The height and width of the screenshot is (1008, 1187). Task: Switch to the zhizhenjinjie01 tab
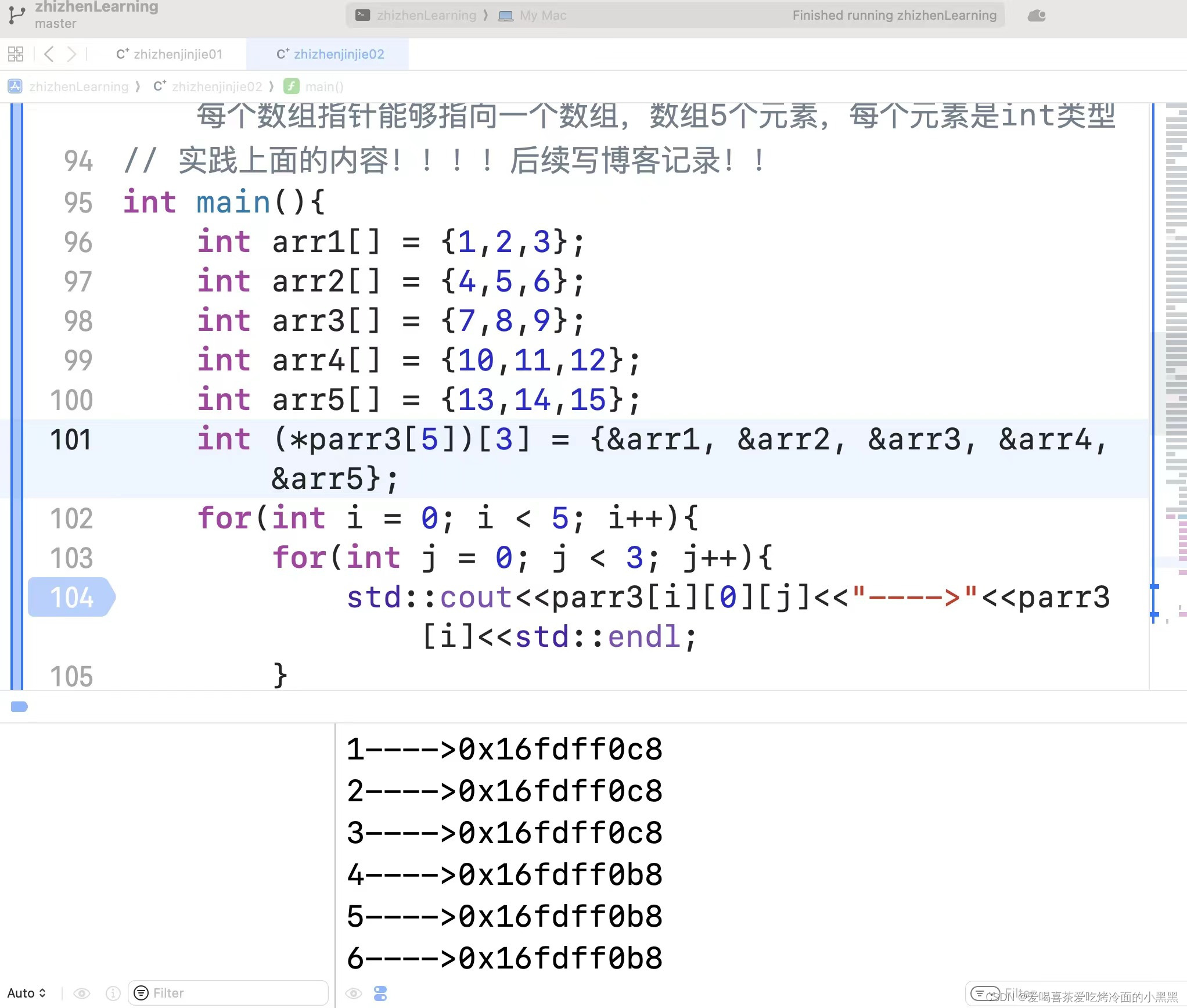pos(169,54)
